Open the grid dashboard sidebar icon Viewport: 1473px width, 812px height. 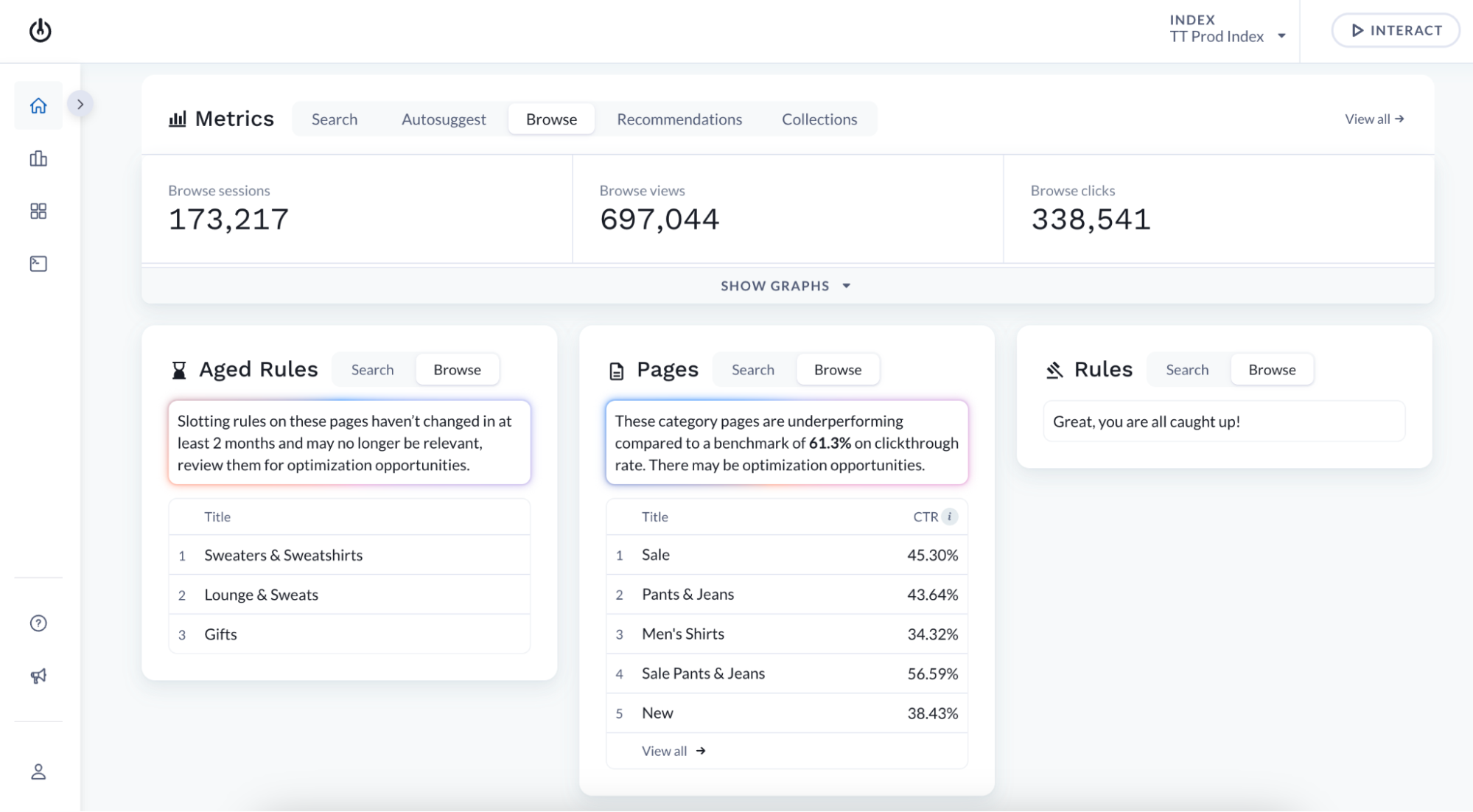[38, 211]
